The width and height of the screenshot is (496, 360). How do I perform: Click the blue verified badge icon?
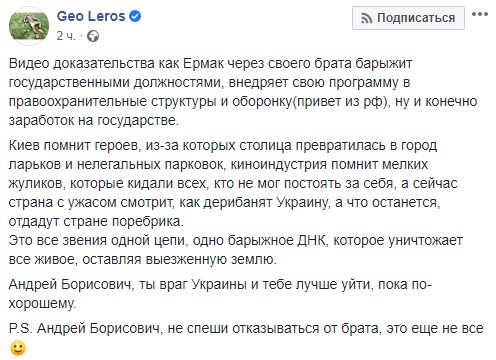pyautogui.click(x=135, y=16)
